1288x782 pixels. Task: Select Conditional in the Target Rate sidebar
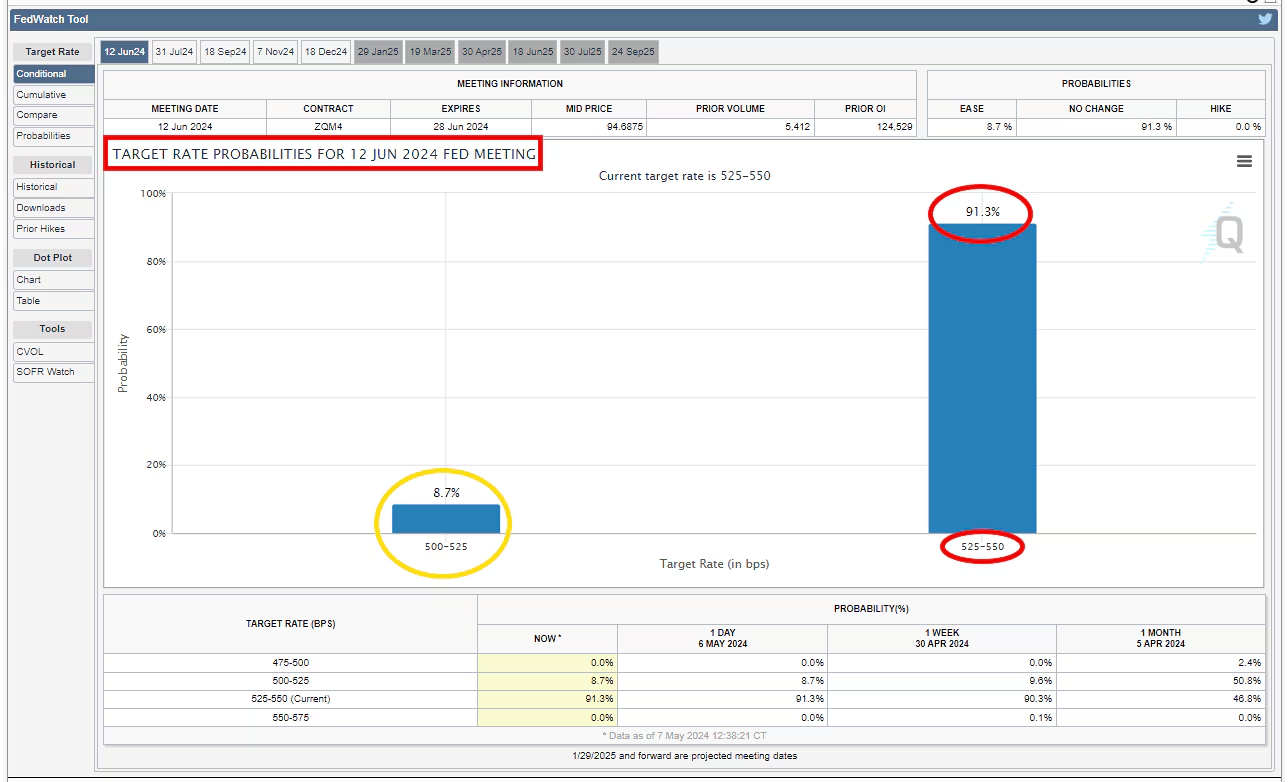pos(54,74)
